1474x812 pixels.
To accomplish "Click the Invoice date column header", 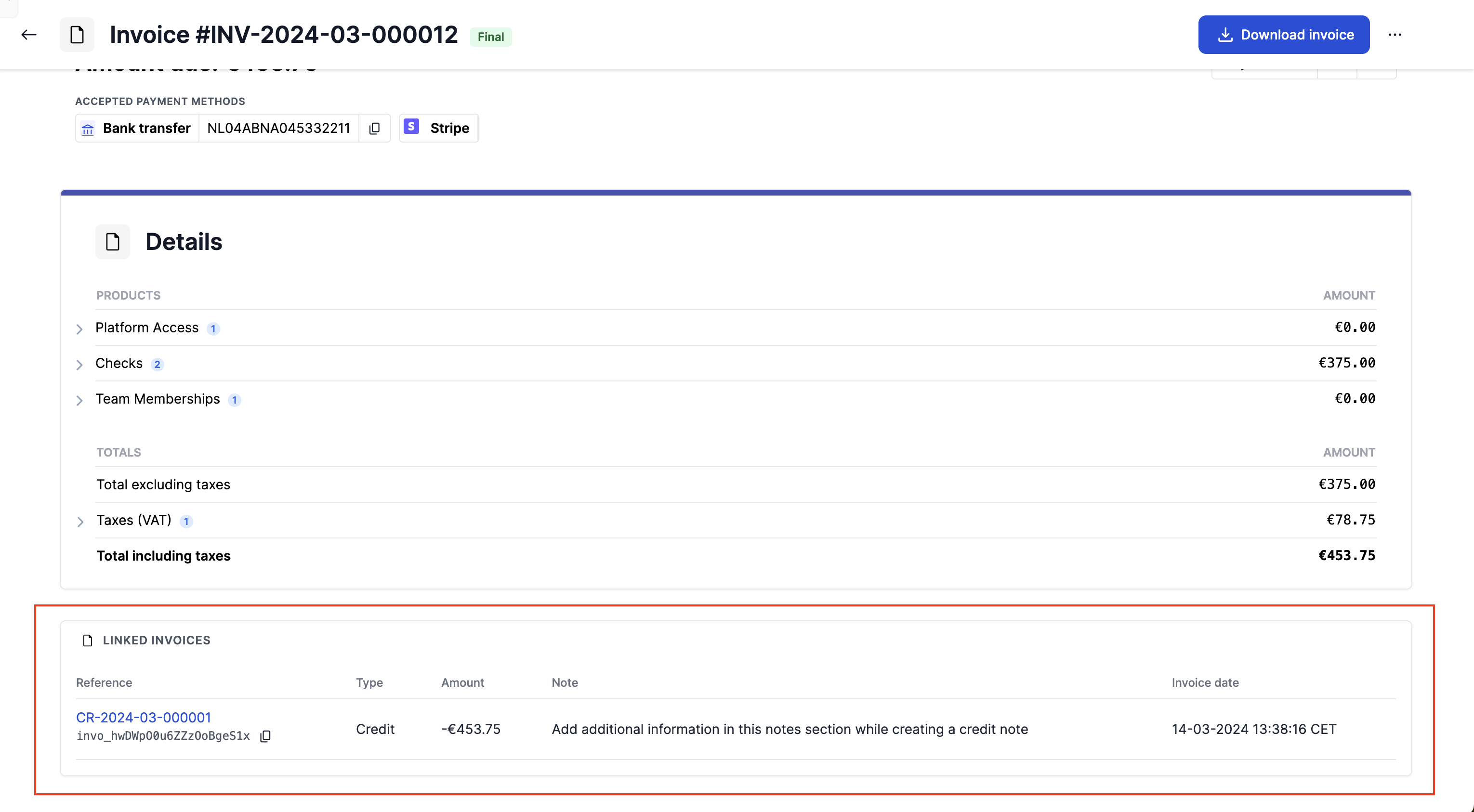I will 1205,682.
